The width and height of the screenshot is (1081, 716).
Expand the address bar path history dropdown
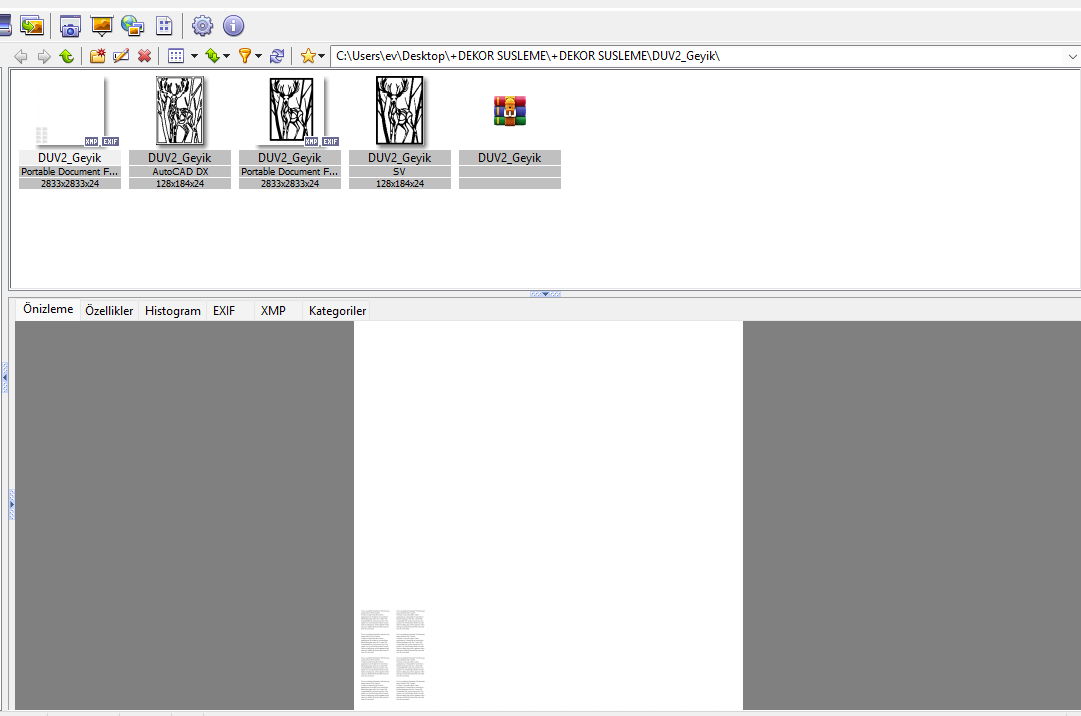(x=1072, y=57)
